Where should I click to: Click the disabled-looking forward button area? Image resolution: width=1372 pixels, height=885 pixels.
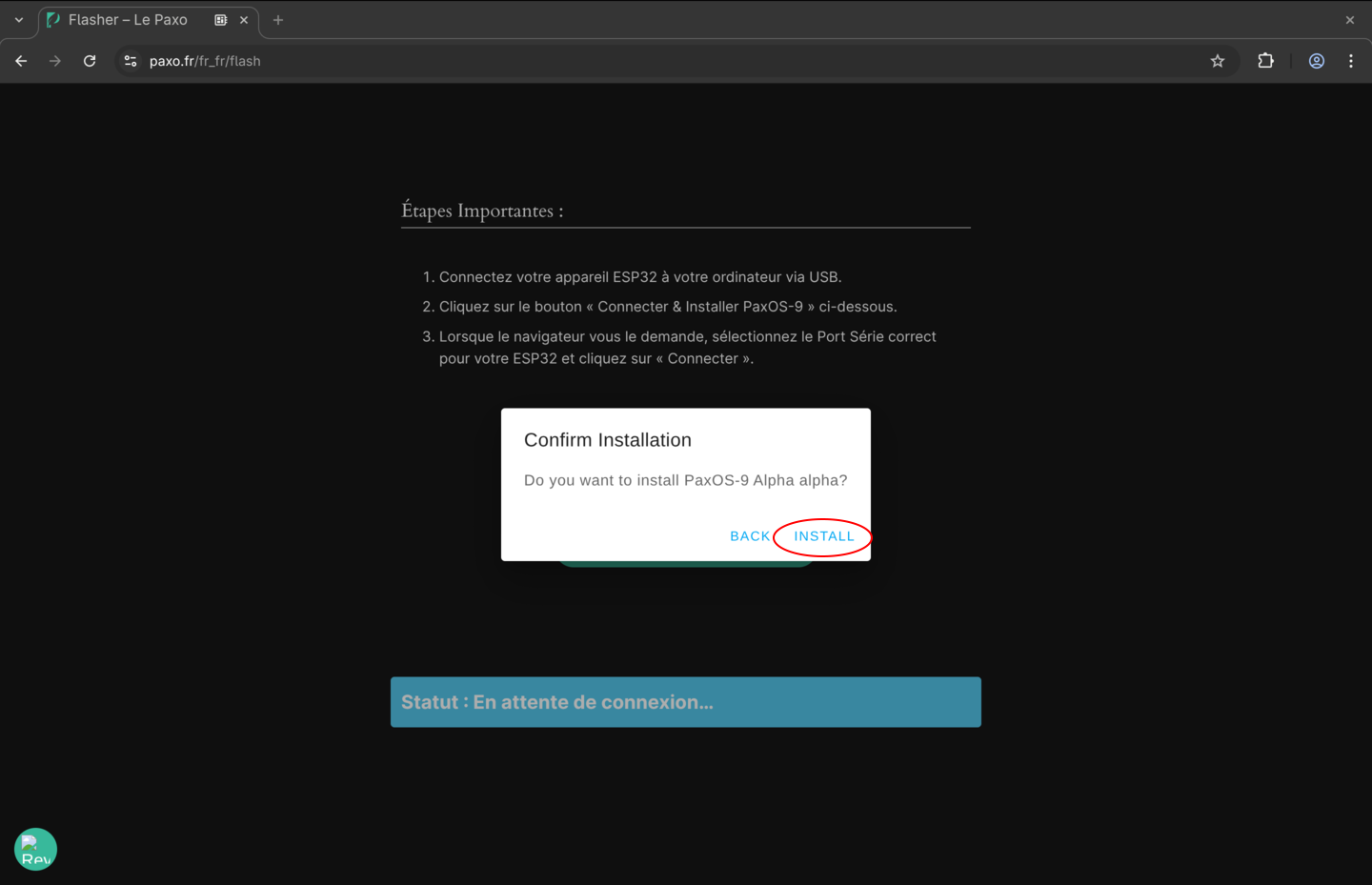click(54, 60)
